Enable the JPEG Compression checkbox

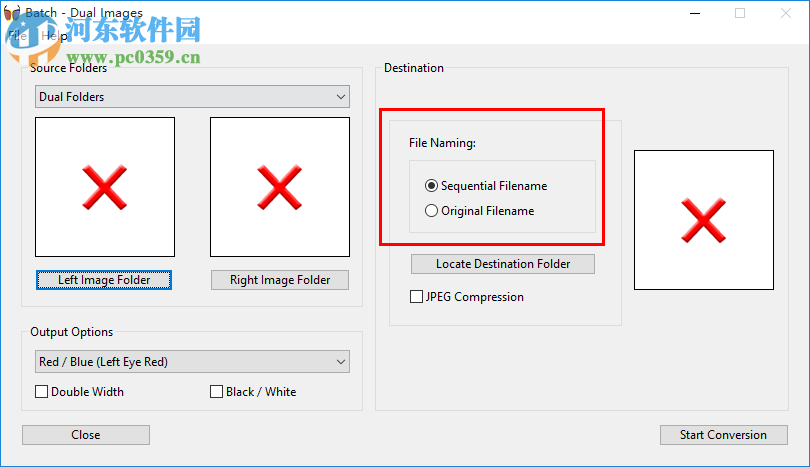[x=417, y=297]
